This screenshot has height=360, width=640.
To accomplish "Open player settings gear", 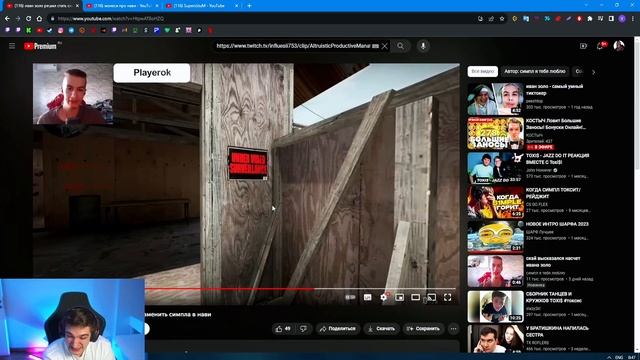I will point(384,298).
